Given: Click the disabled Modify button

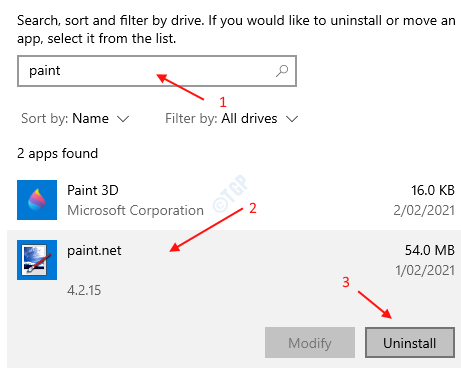Looking at the screenshot, I should [310, 343].
